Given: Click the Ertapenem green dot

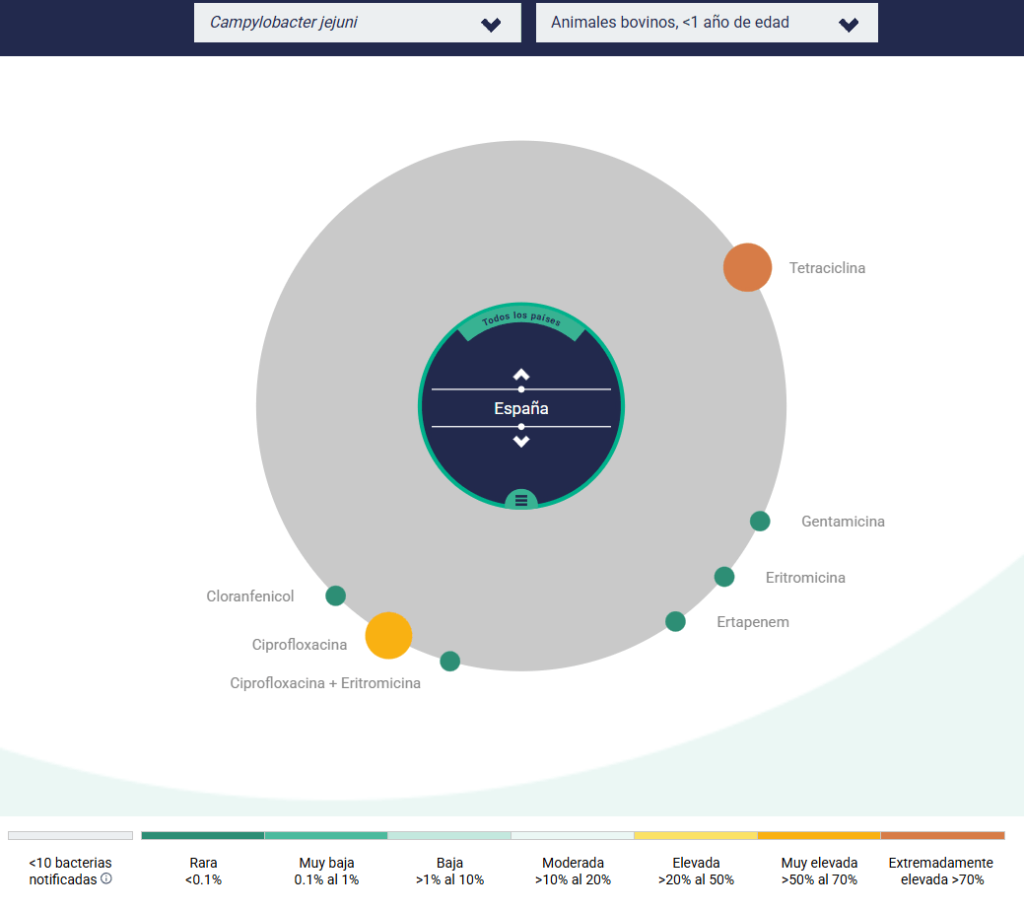Looking at the screenshot, I should (x=676, y=622).
